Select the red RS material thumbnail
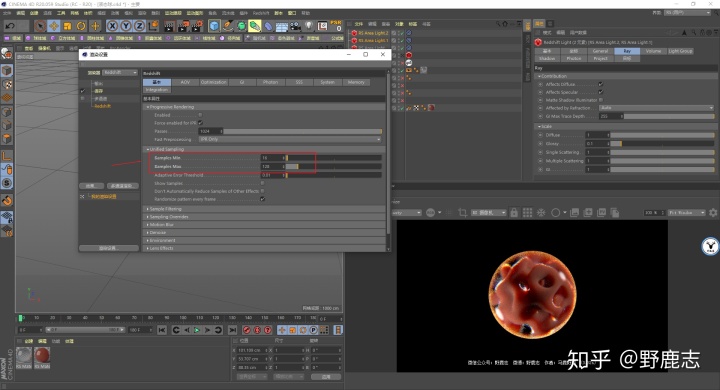The width and height of the screenshot is (720, 390). tap(42, 356)
